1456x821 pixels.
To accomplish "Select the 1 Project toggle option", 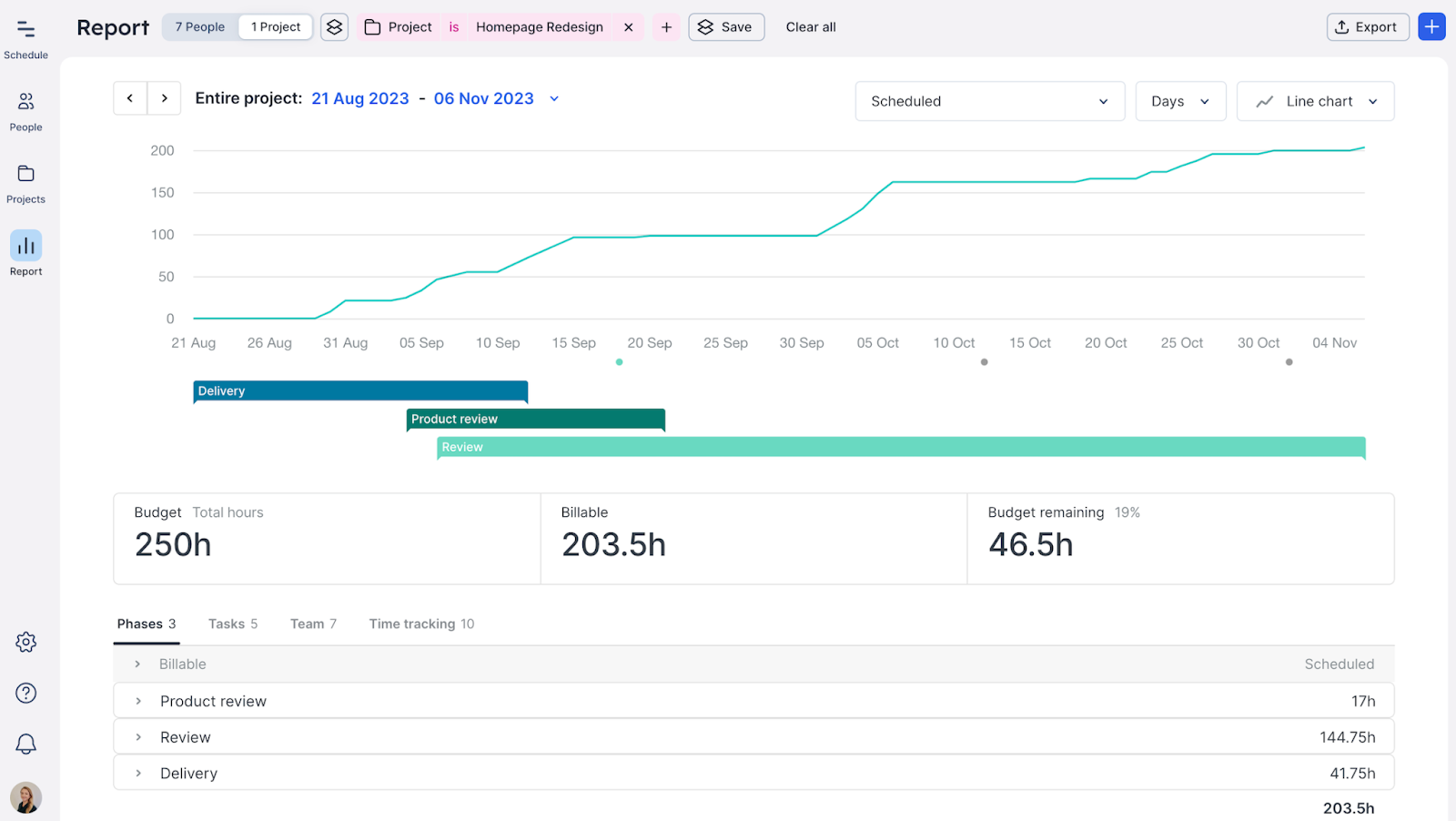I will tap(276, 27).
